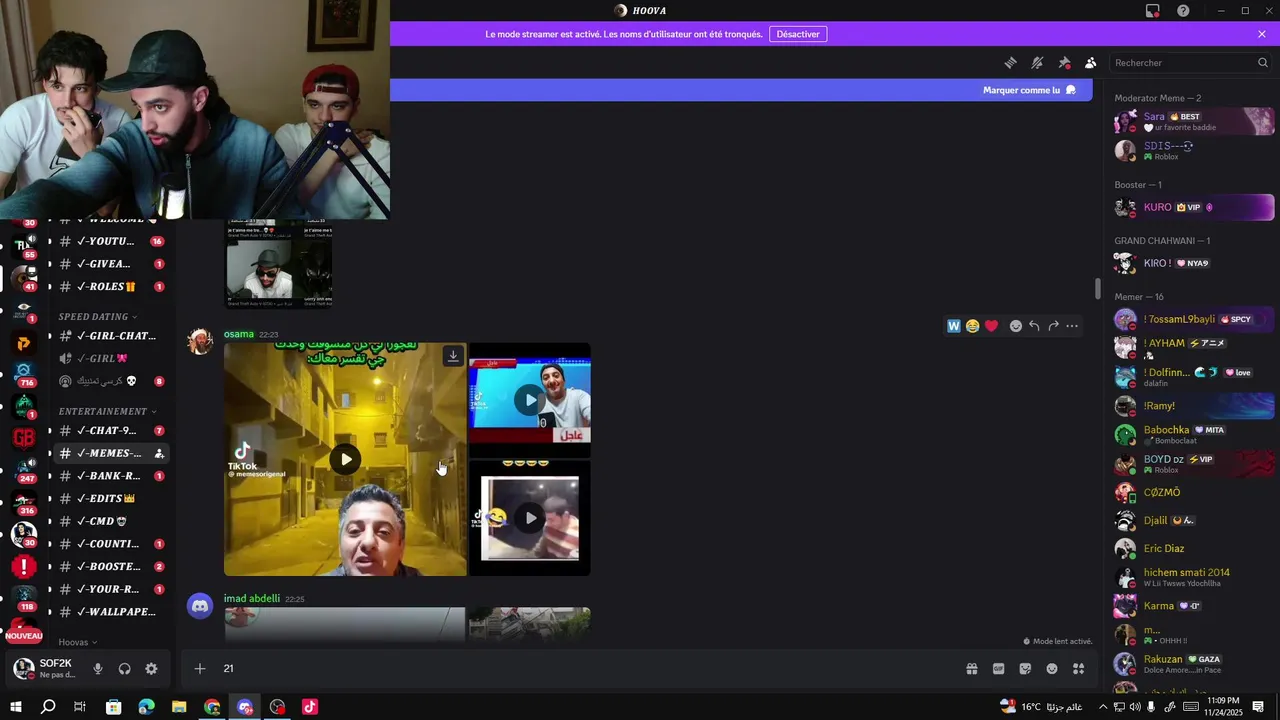This screenshot has width=1280, height=720.
Task: Add the laughing emoji reaction on osama's message
Action: 972,326
